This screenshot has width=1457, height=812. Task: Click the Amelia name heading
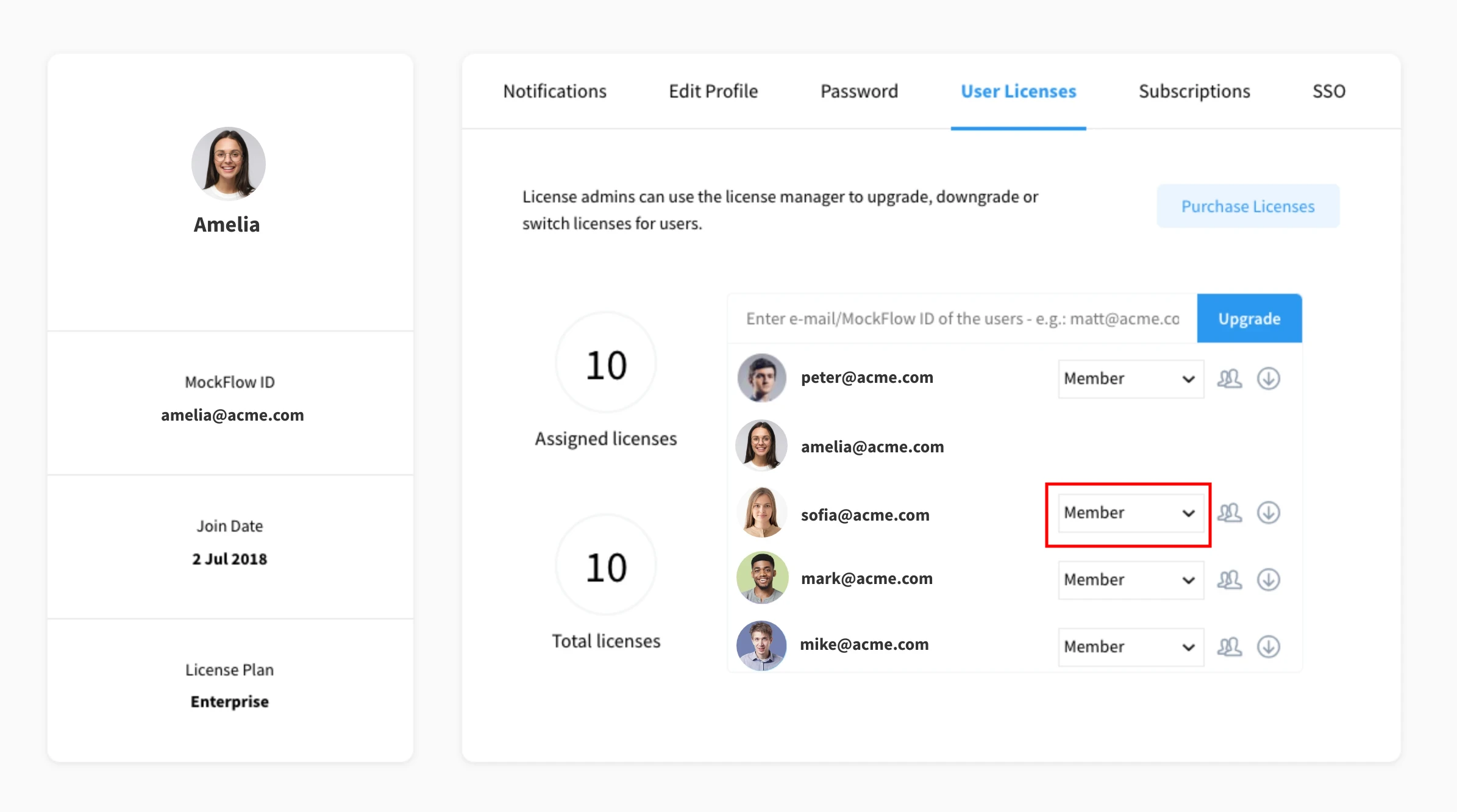[x=227, y=224]
